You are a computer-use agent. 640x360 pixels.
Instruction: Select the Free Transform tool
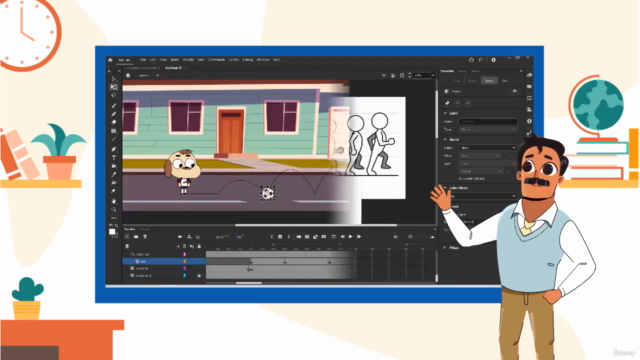[114, 87]
